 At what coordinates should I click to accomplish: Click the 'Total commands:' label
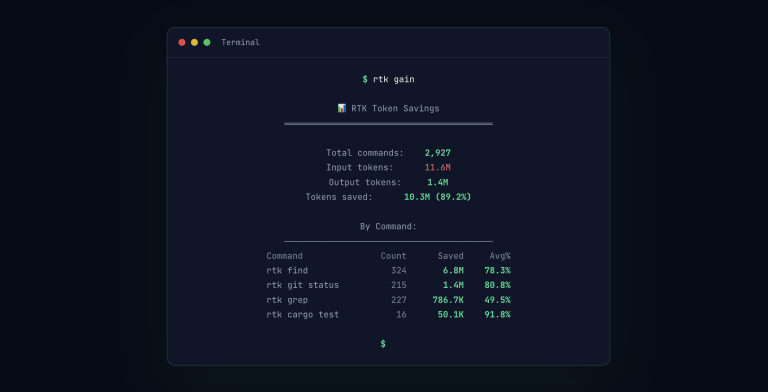(x=365, y=153)
